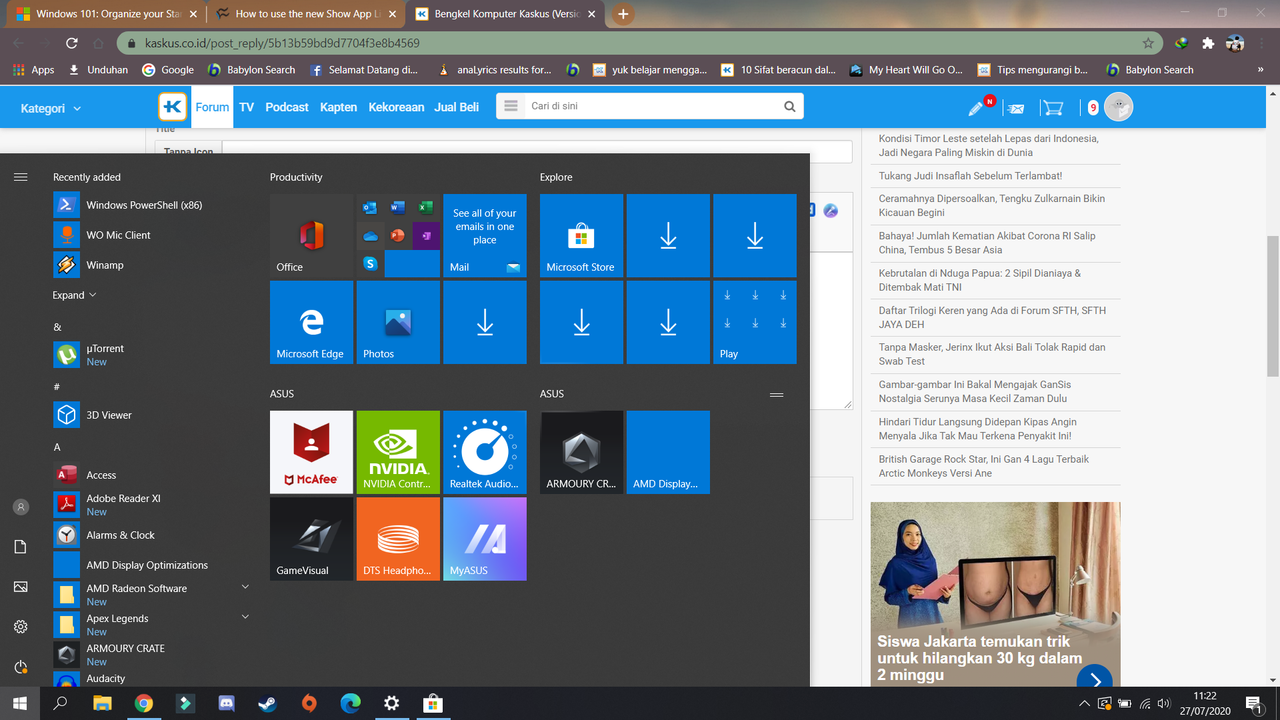Open Discord from the taskbar
The height and width of the screenshot is (720, 1280).
point(226,703)
